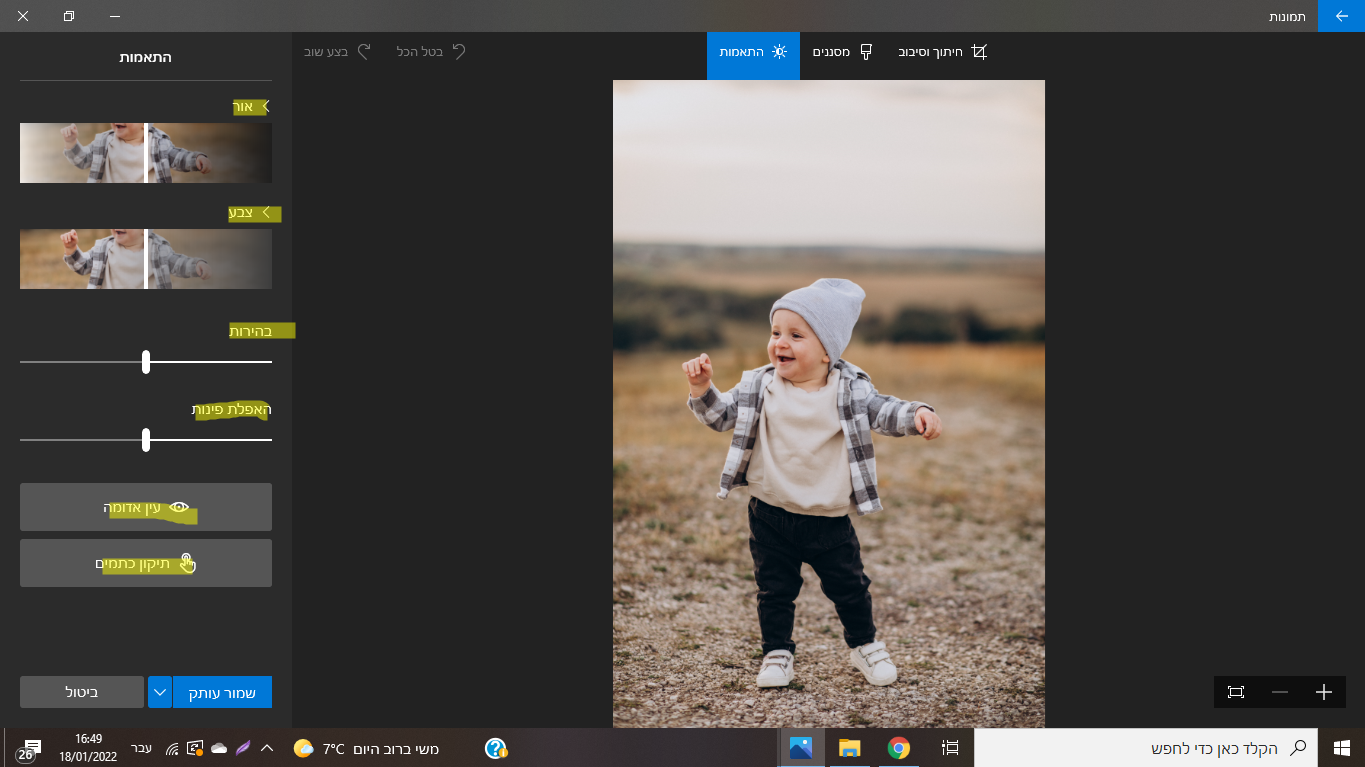The width and height of the screenshot is (1365, 767).
Task: Zoom in on the photo
Action: pyautogui.click(x=1324, y=692)
